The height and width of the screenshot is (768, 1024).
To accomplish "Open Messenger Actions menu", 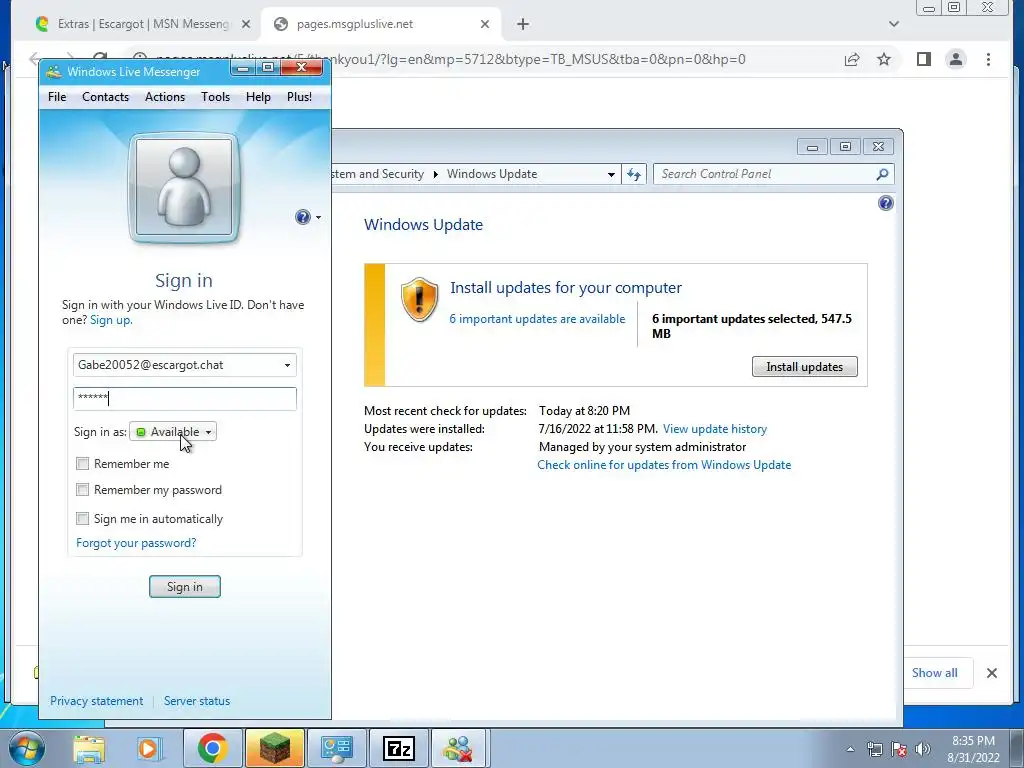I will [x=165, y=97].
